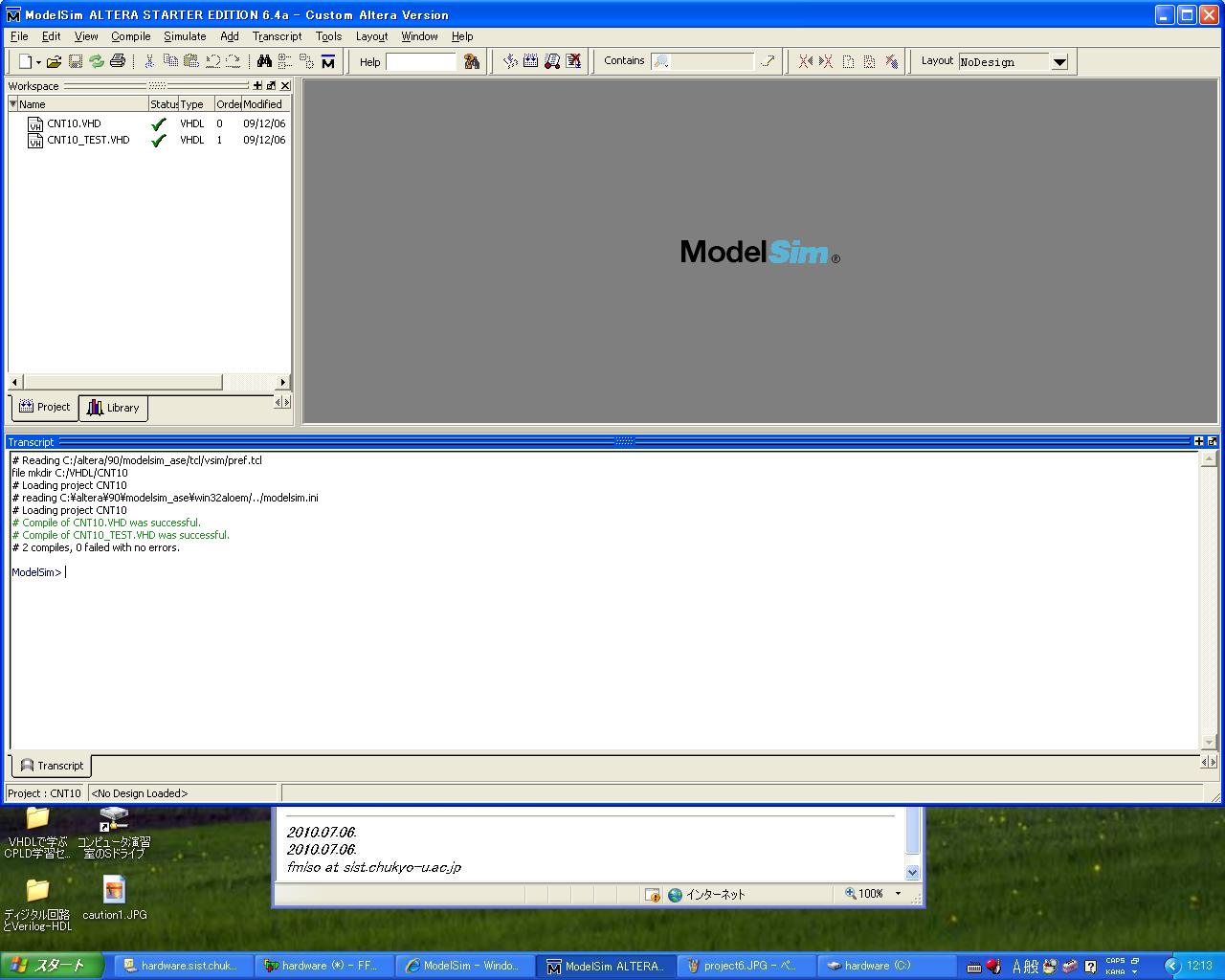Click the 'Project : CNT10' status bar entry
The height and width of the screenshot is (980, 1225).
click(x=45, y=793)
